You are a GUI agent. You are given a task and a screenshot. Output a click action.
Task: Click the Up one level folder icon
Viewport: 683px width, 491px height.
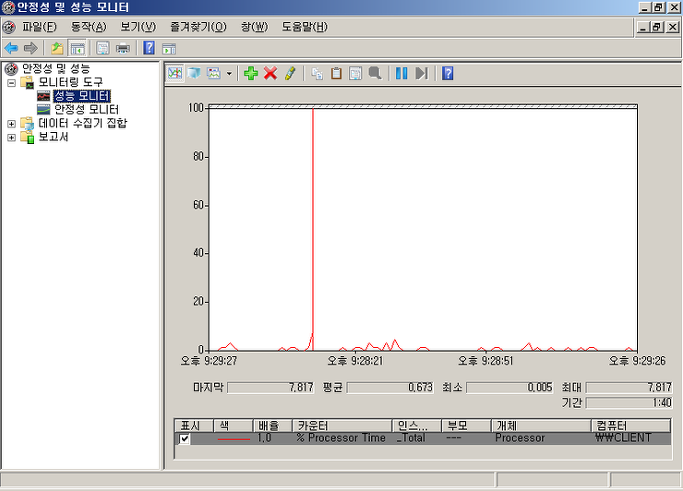(57, 48)
